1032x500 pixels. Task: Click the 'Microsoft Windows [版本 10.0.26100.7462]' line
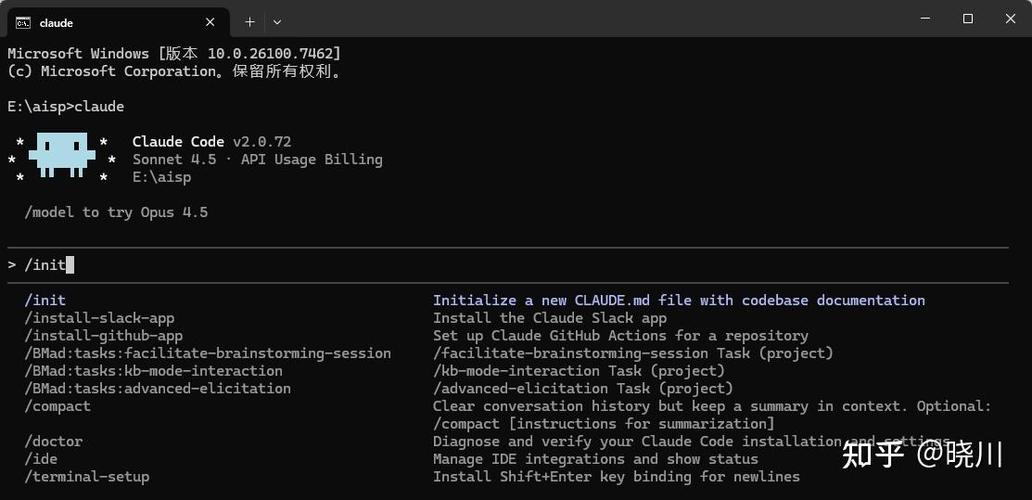coord(174,53)
